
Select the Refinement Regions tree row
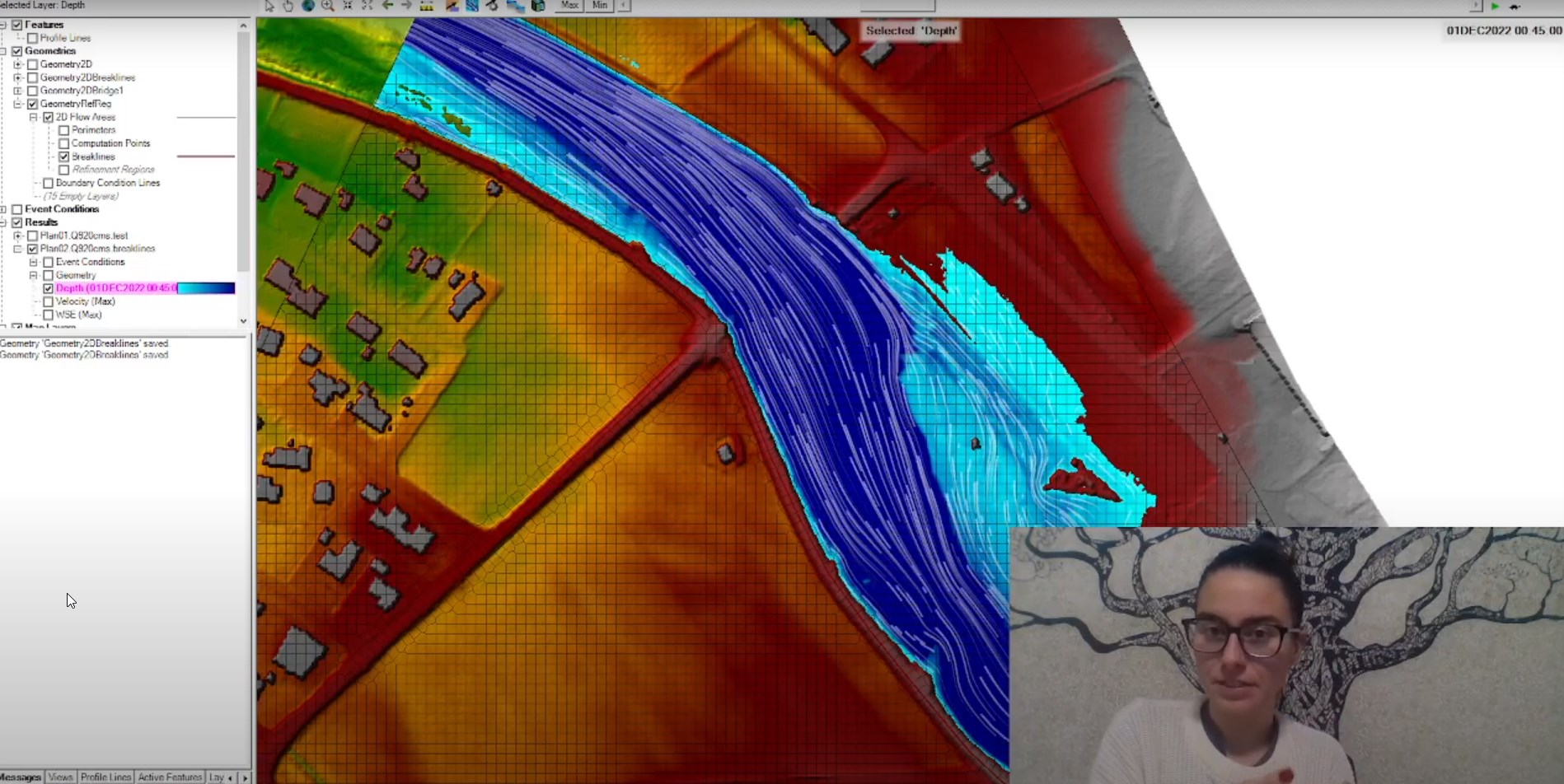pyautogui.click(x=113, y=170)
